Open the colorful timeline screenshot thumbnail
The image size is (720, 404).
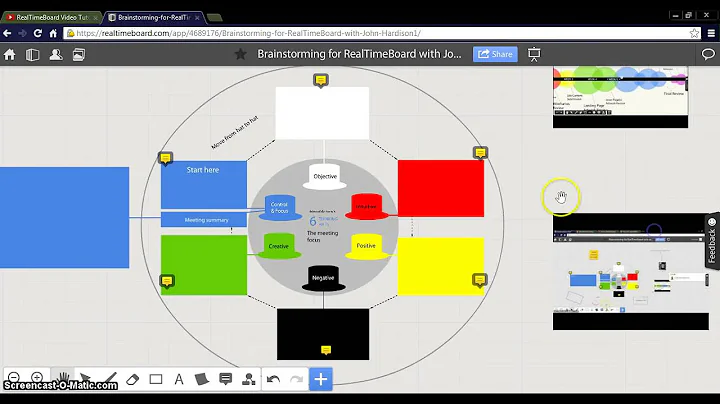(620, 97)
